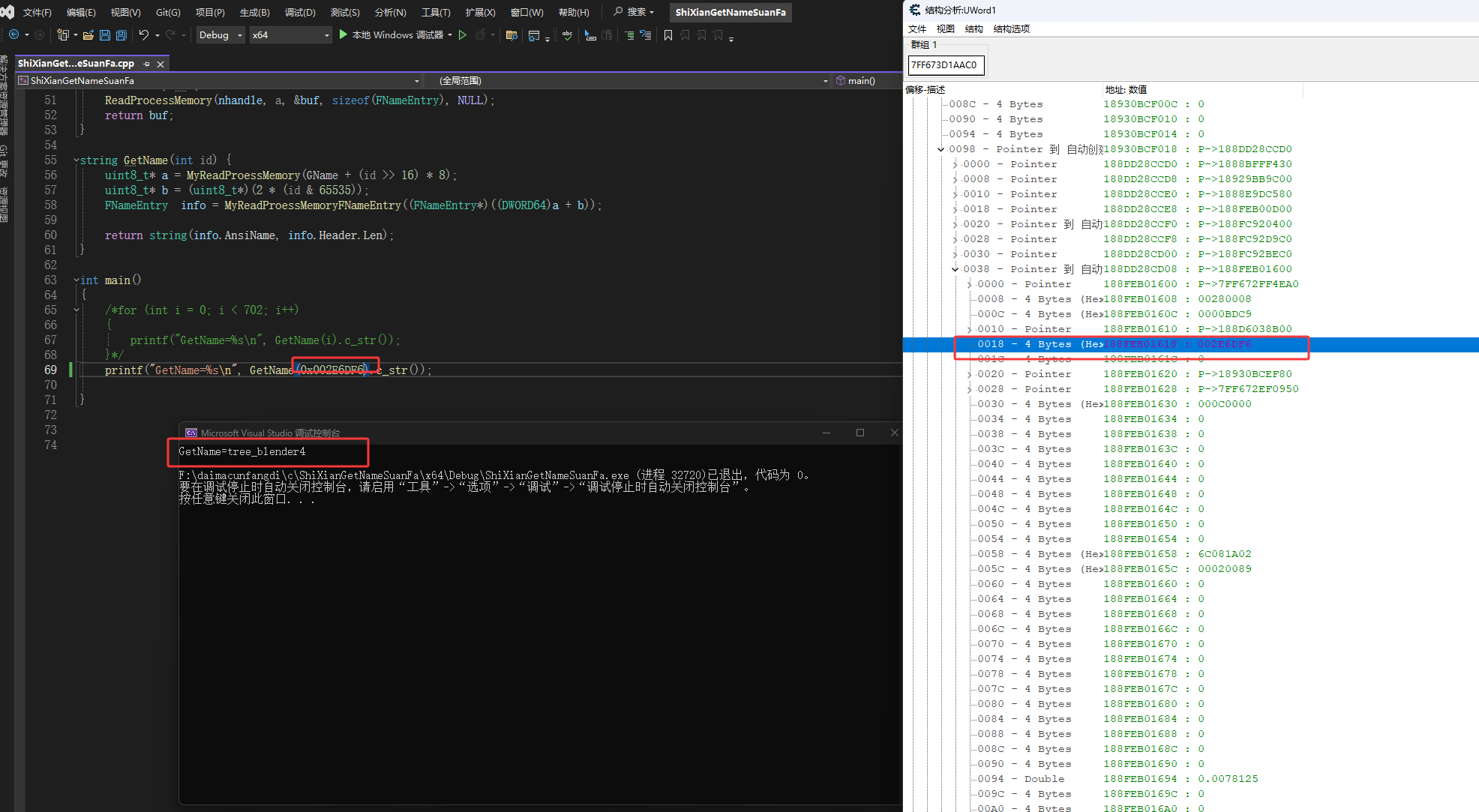Click the navigate backward arrow icon
Viewport: 1479px width, 812px height.
pyautogui.click(x=13, y=35)
